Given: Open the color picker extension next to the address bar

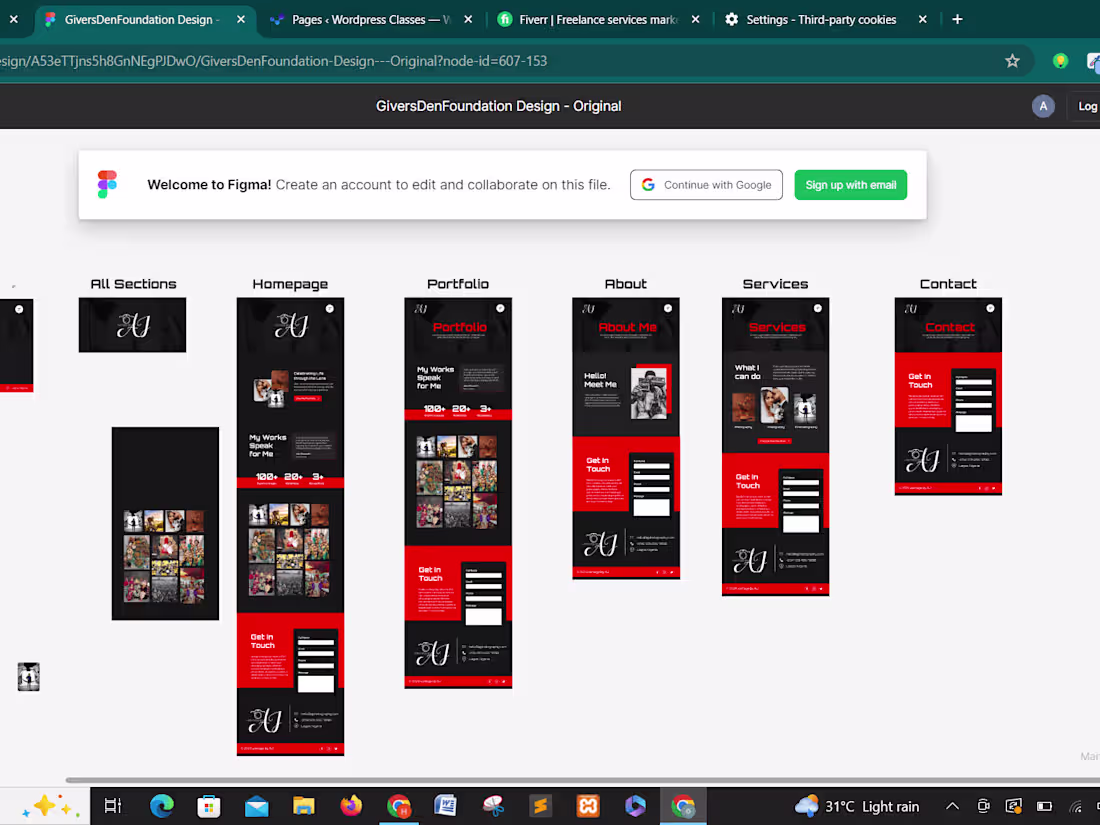Looking at the screenshot, I should pyautogui.click(x=1093, y=61).
